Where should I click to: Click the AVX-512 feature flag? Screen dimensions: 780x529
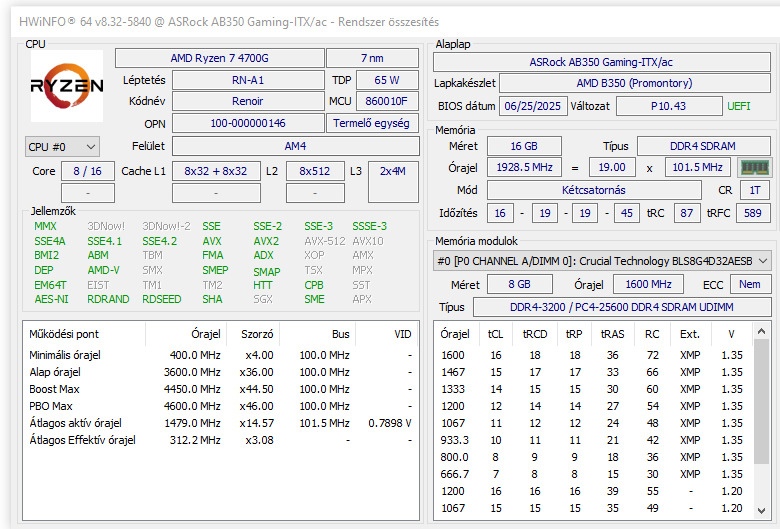(325, 241)
